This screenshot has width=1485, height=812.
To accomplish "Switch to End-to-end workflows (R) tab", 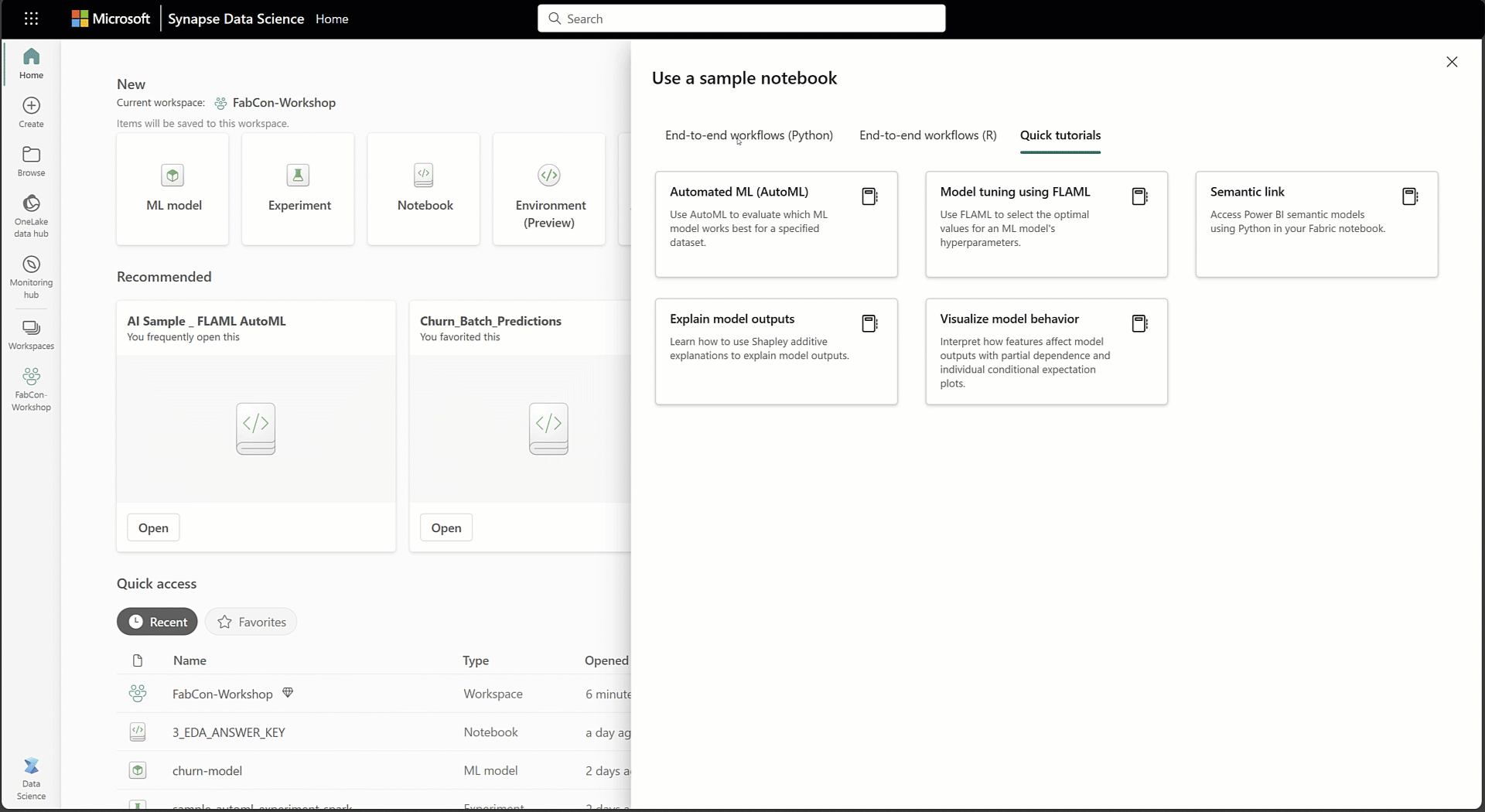I will click(x=928, y=135).
